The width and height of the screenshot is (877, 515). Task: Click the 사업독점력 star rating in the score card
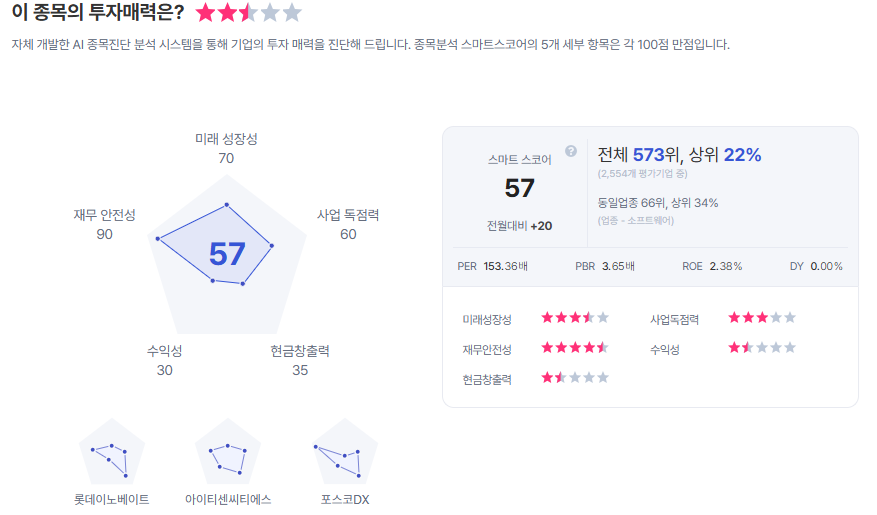[762, 318]
